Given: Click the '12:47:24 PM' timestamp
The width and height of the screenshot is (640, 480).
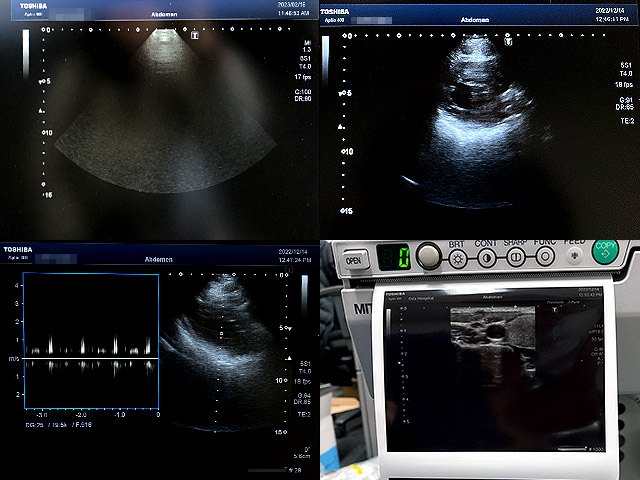Looking at the screenshot, I should pos(293,260).
